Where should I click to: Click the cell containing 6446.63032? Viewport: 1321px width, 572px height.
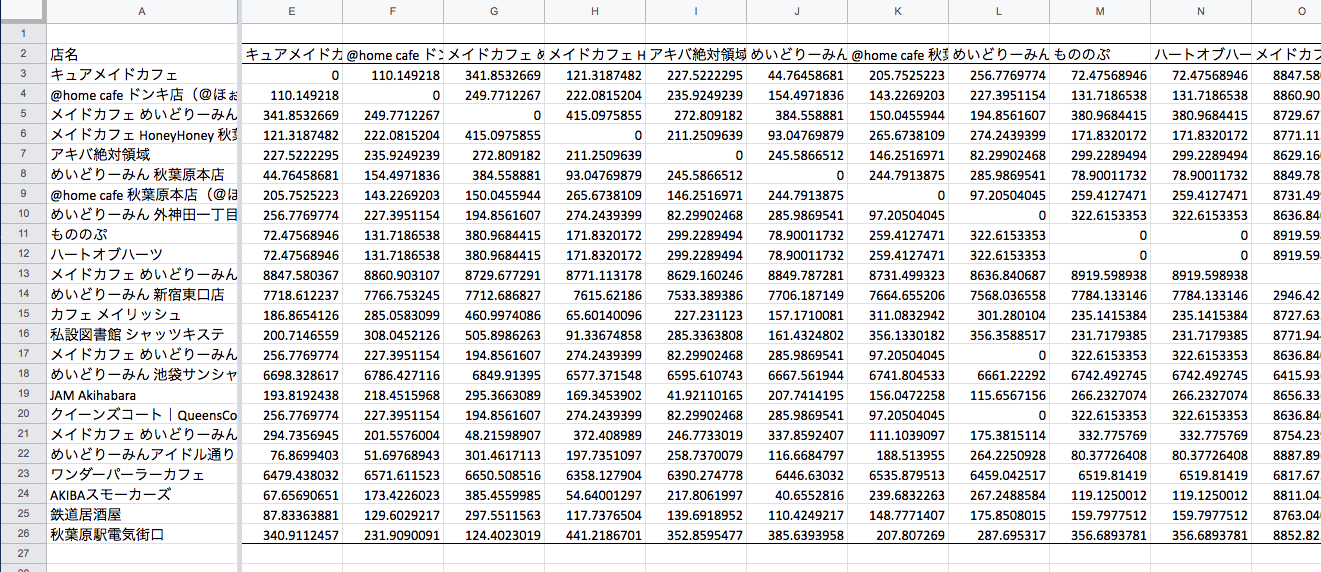click(796, 474)
